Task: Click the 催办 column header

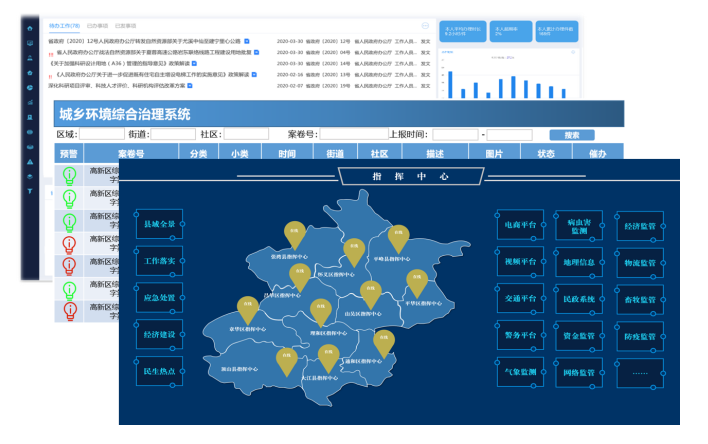Action: click(598, 154)
